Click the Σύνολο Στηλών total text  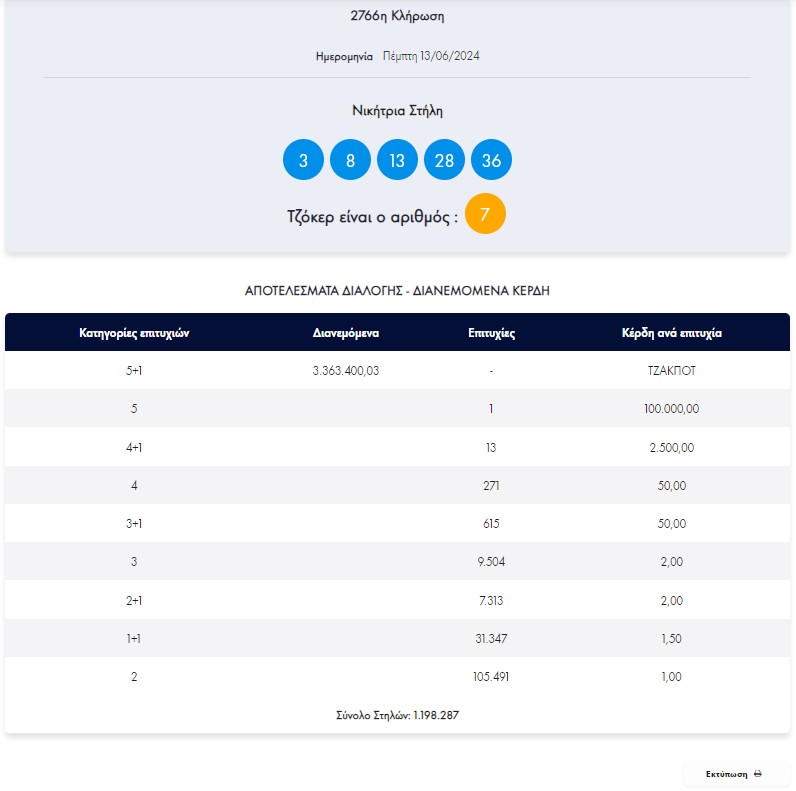397,715
